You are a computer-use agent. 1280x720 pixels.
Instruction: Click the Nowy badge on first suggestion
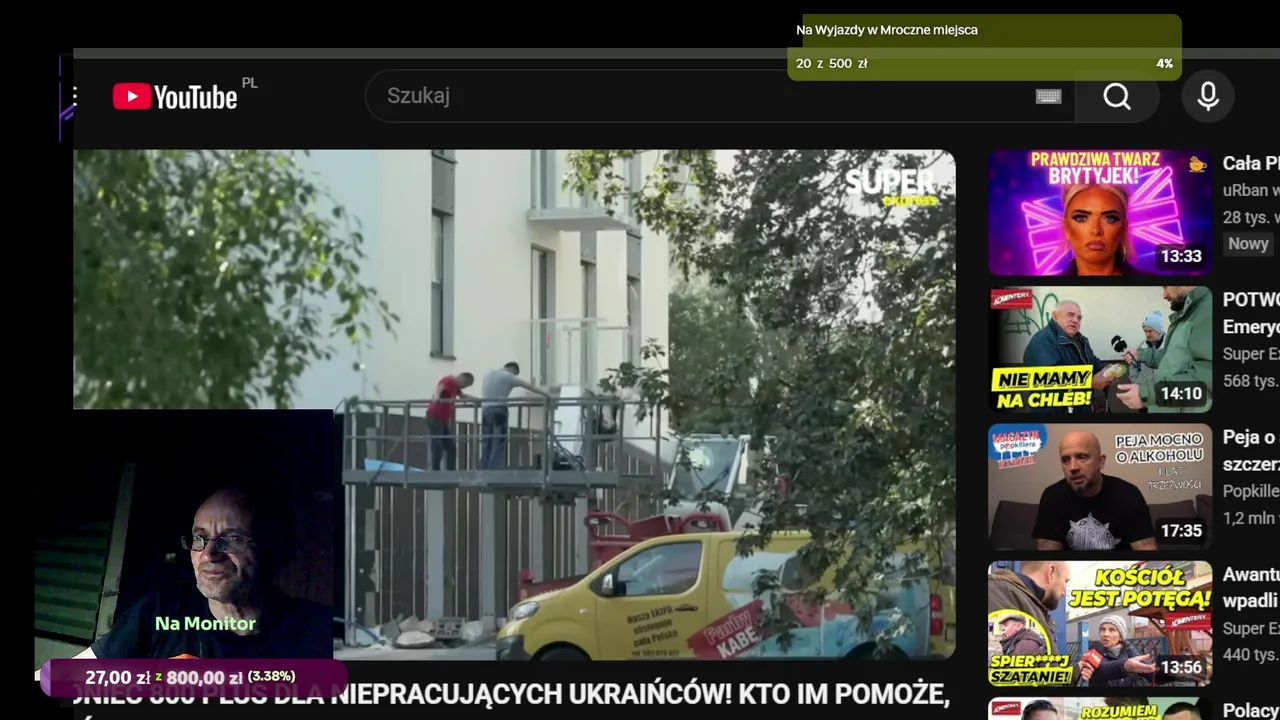point(1248,244)
